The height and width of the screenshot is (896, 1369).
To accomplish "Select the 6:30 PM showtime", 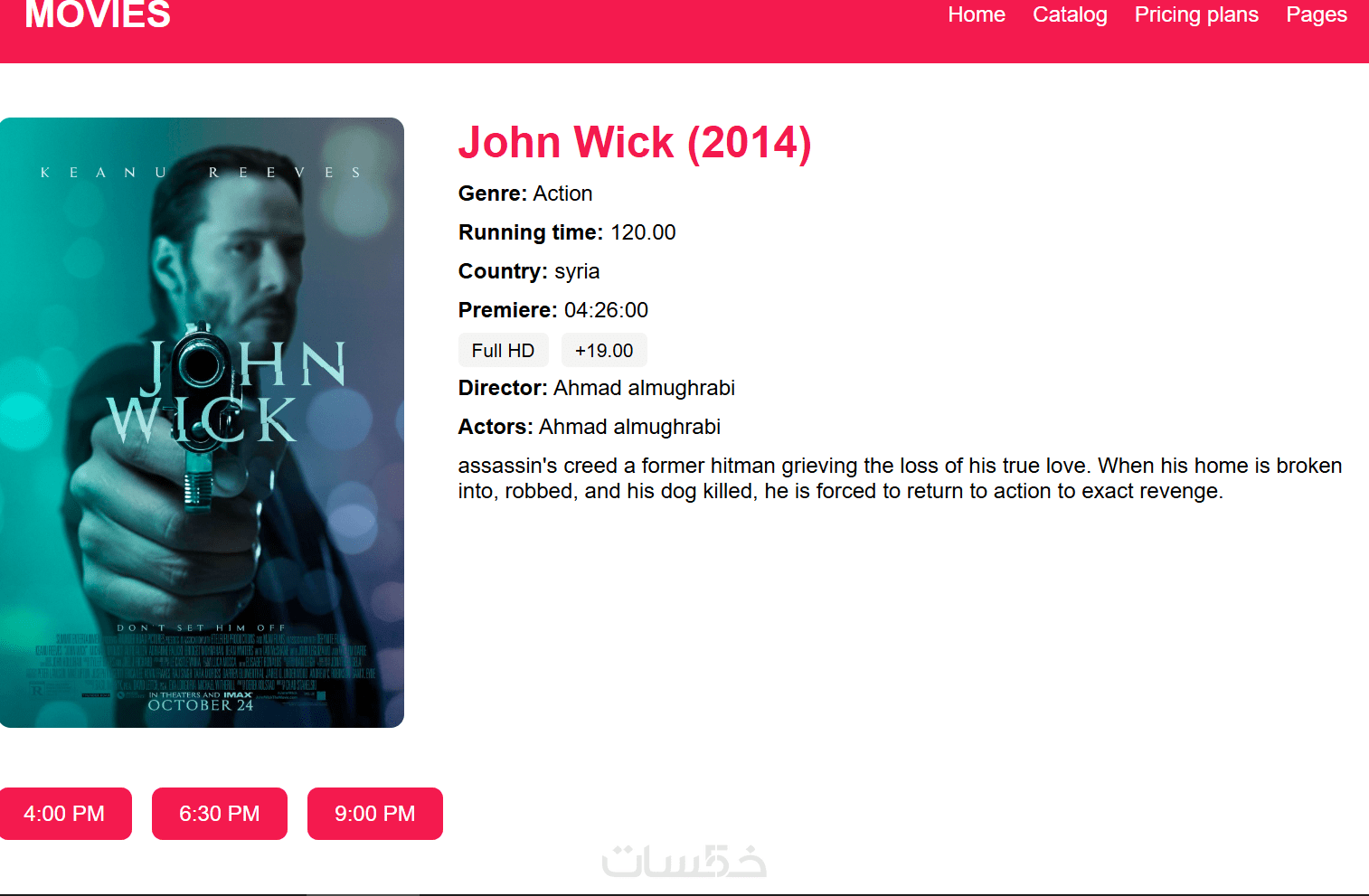I will tap(220, 814).
